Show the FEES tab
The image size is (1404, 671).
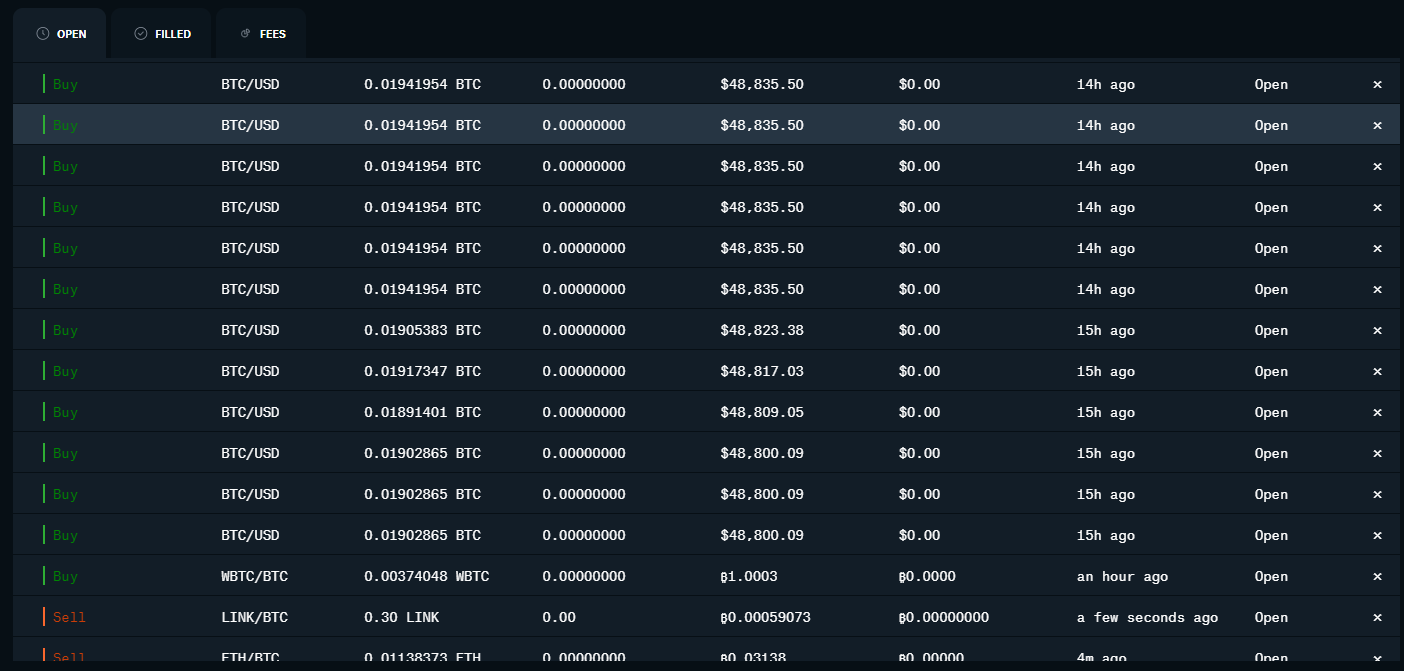pos(262,34)
